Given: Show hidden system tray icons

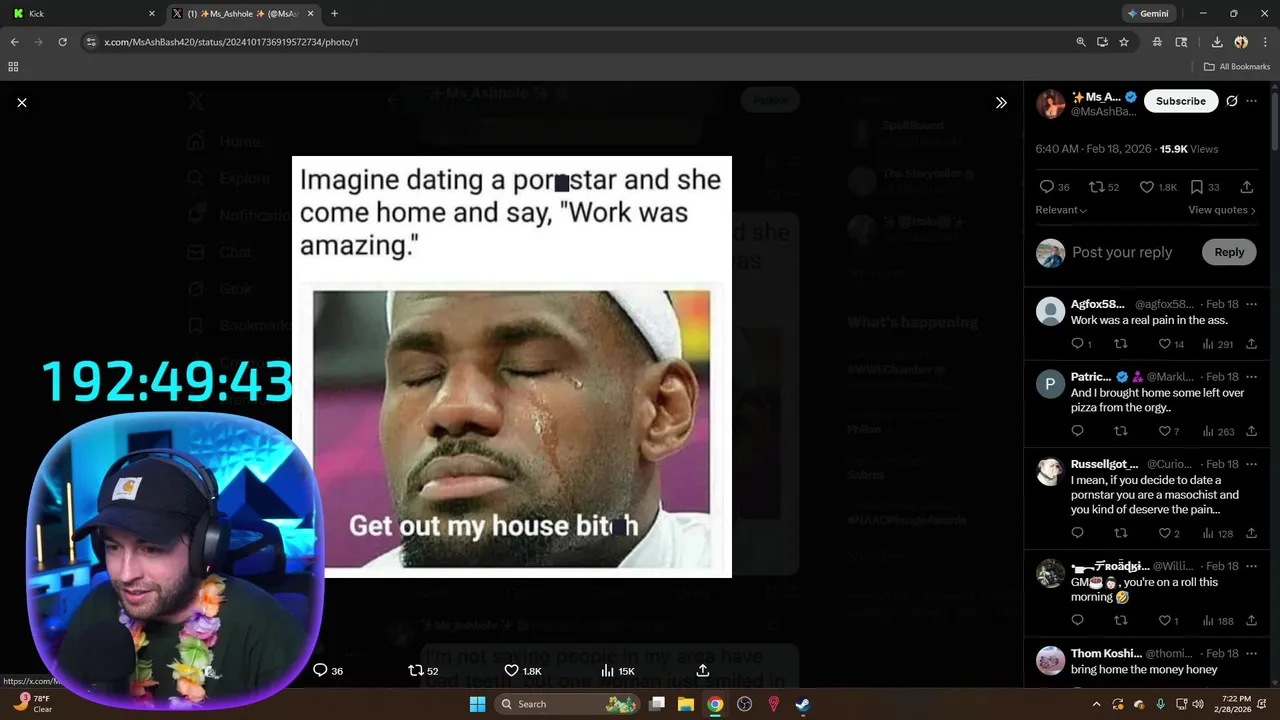Looking at the screenshot, I should 1096,704.
